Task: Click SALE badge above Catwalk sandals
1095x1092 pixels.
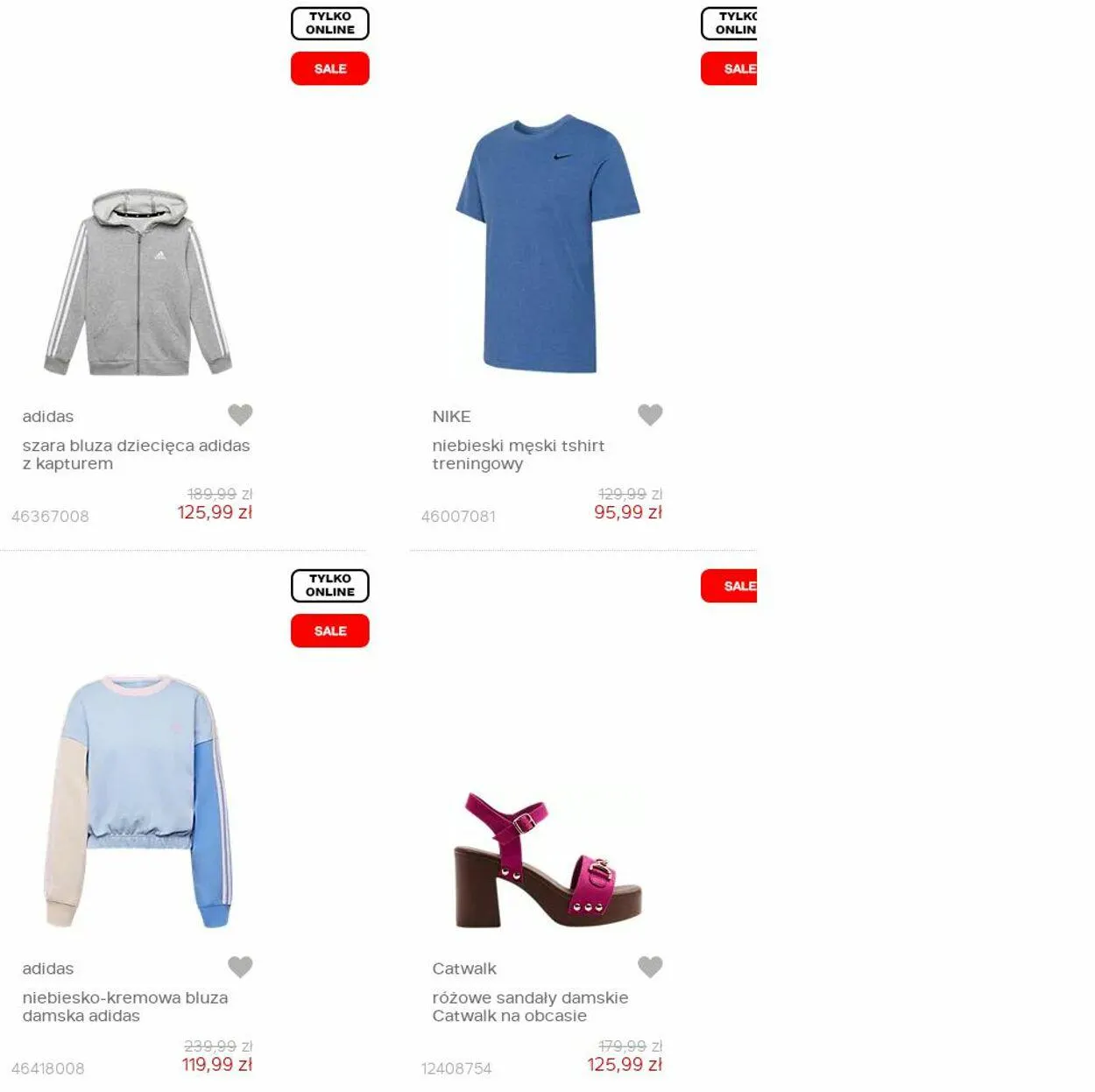Action: (729, 586)
